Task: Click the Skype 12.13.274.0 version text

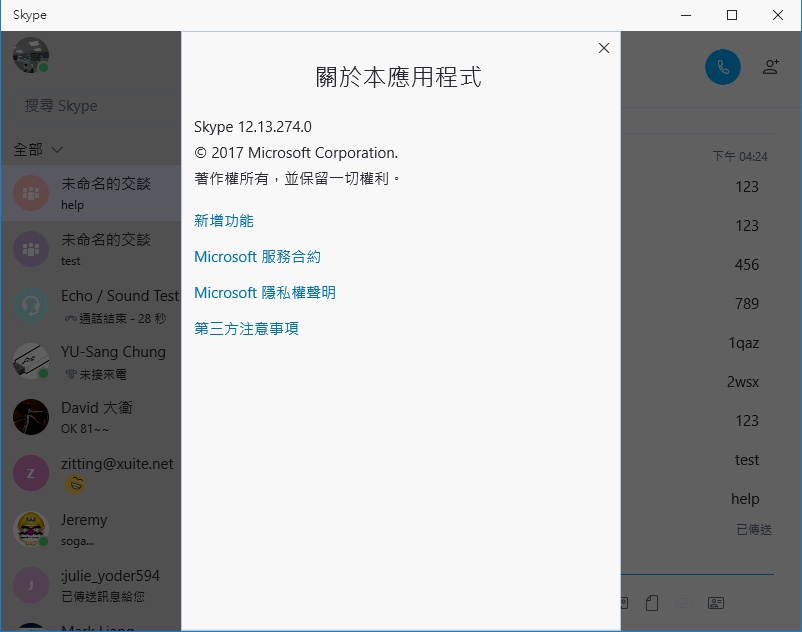Action: [253, 127]
